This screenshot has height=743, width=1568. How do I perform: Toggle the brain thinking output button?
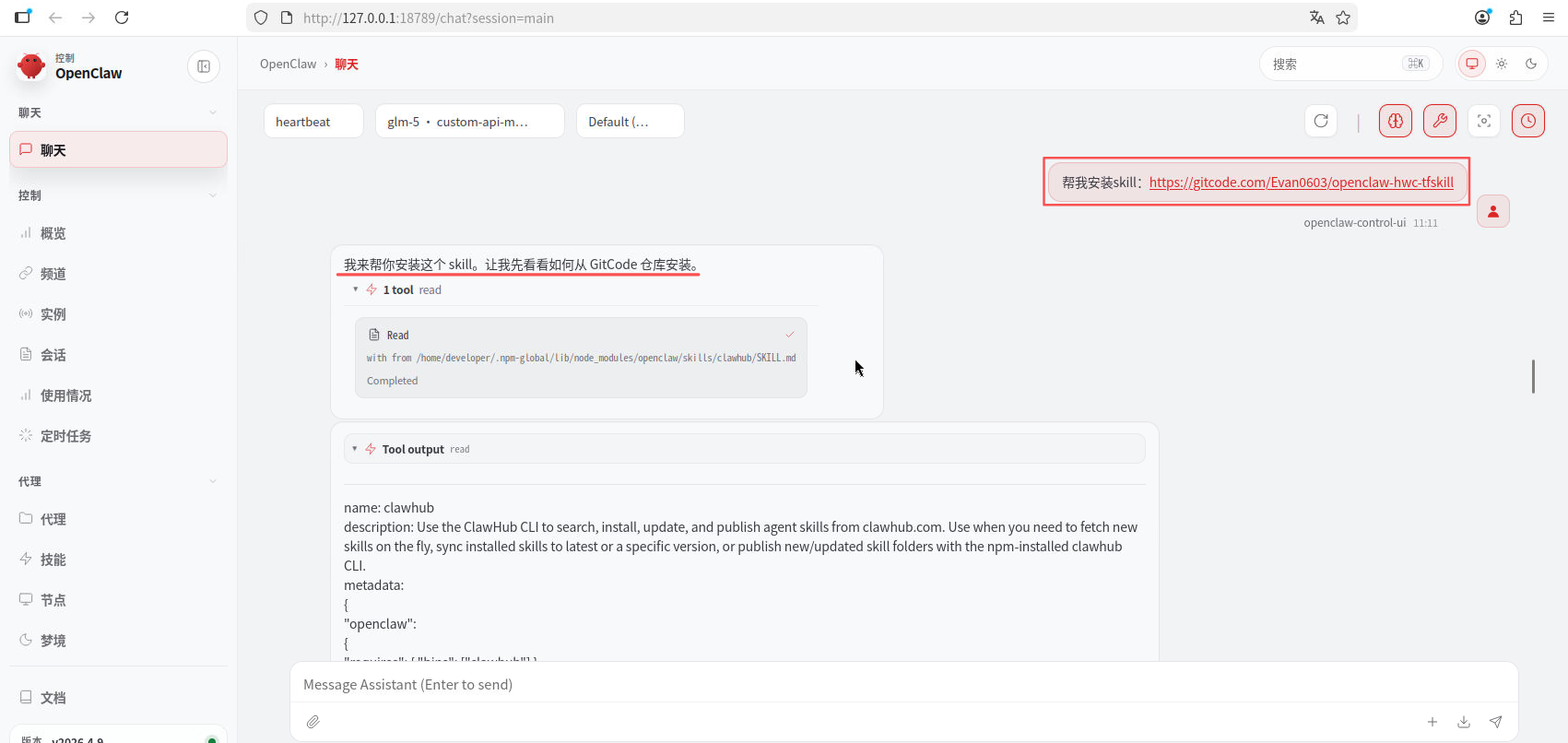pyautogui.click(x=1396, y=121)
